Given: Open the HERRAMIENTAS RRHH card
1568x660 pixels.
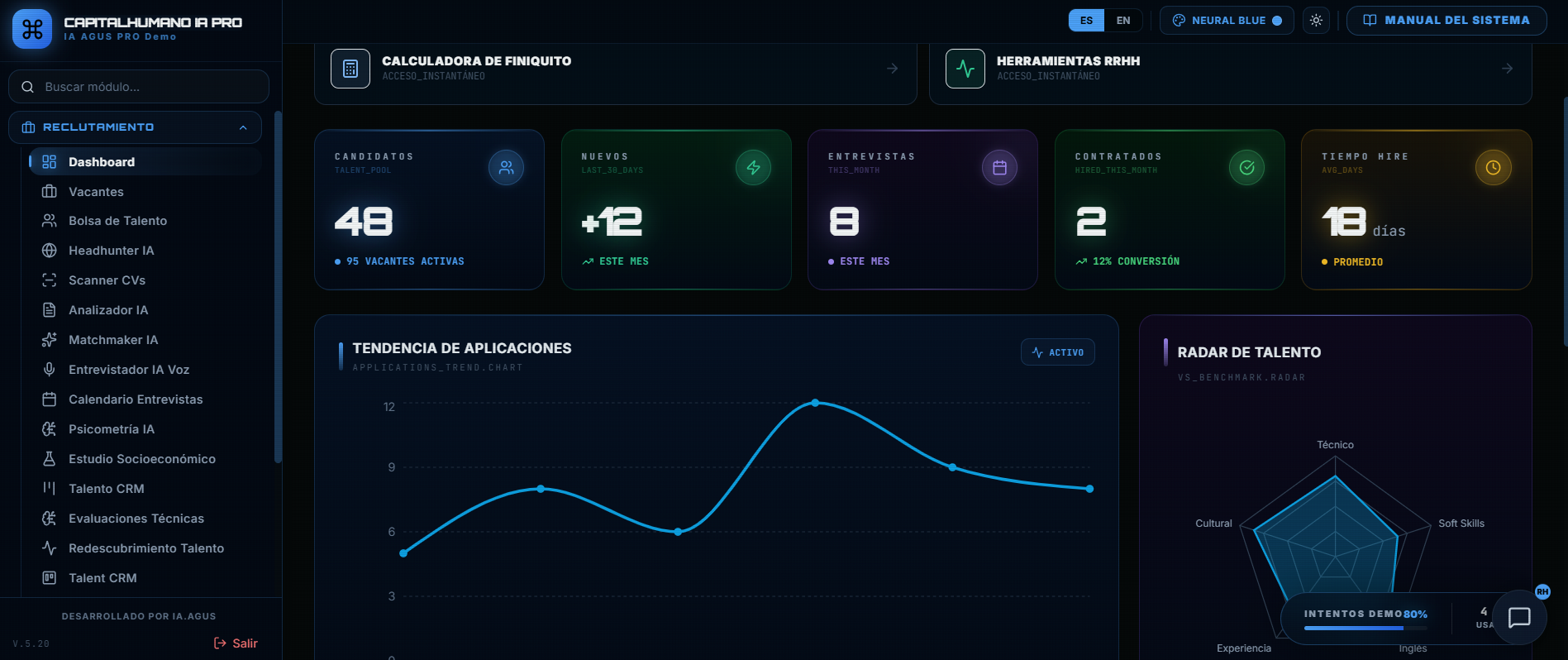Looking at the screenshot, I should click(1231, 70).
